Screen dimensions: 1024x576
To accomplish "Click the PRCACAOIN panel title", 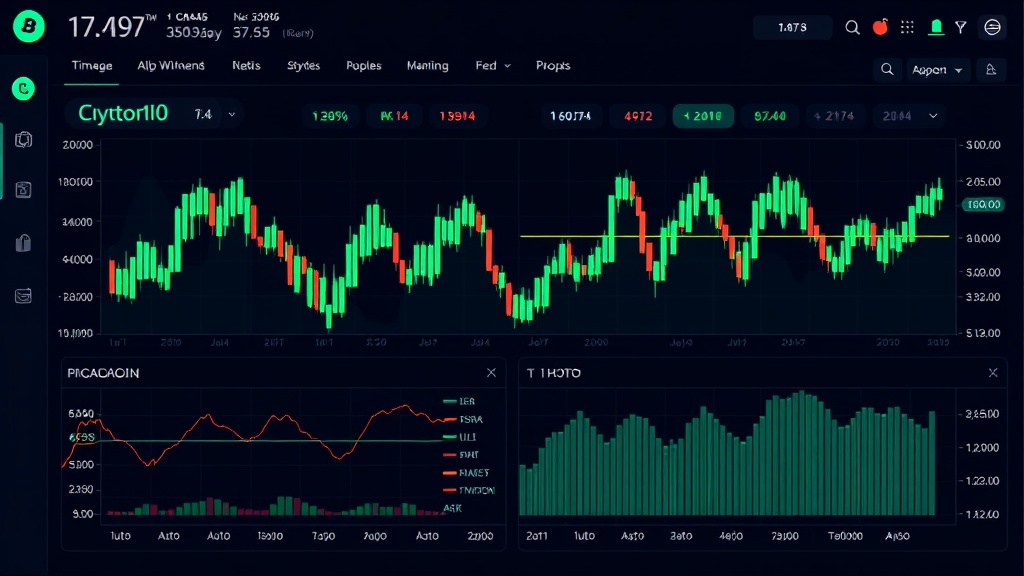I will [x=103, y=373].
